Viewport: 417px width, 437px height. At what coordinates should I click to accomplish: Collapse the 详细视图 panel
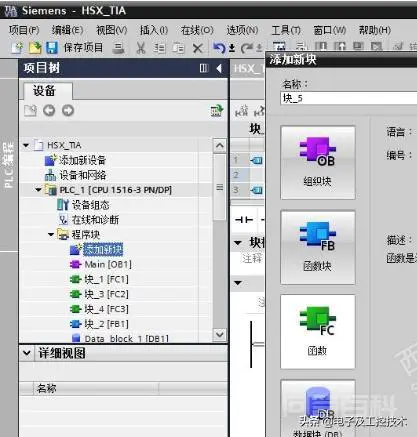27,353
